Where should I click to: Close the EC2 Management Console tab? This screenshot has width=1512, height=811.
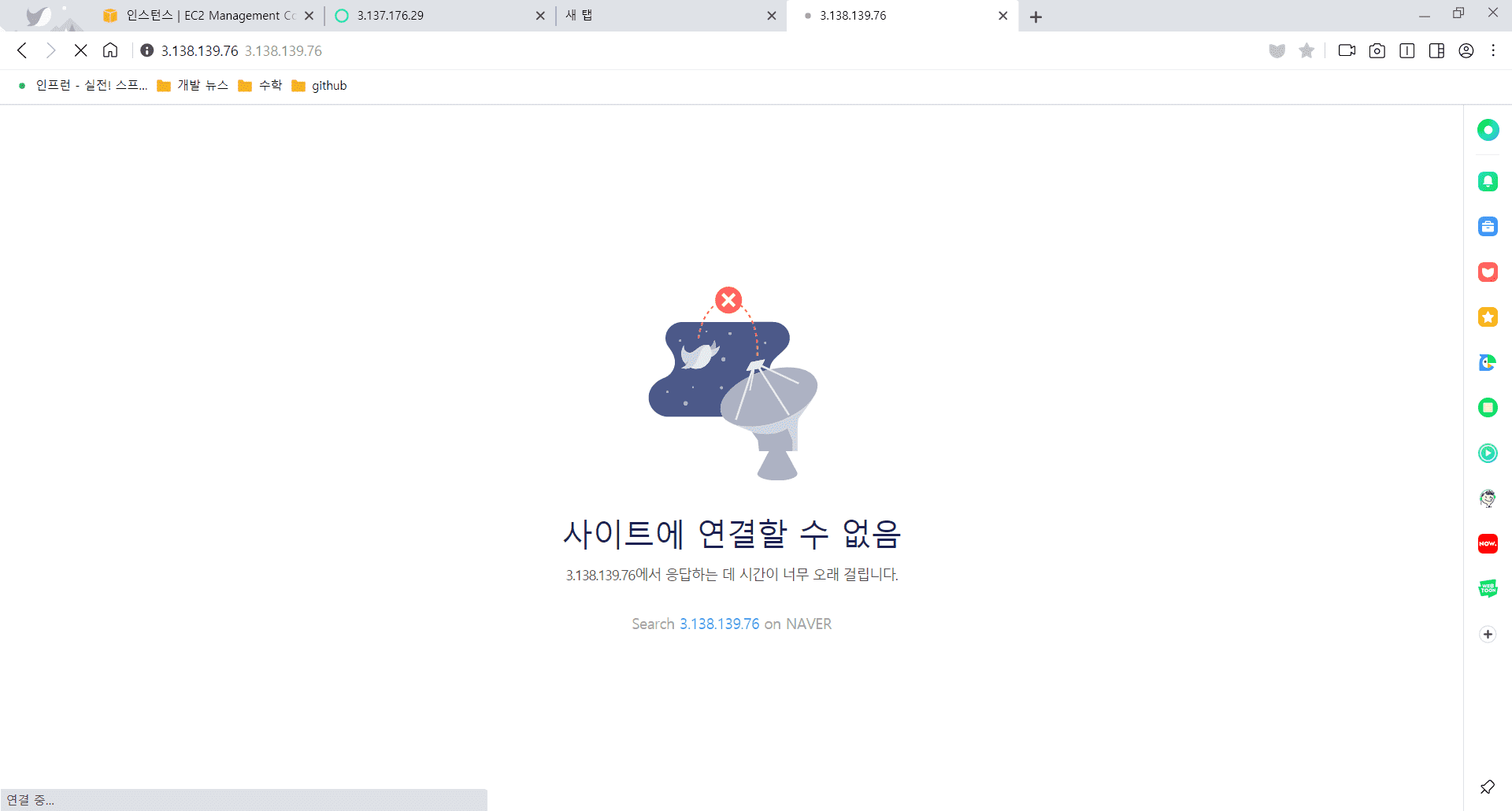(309, 16)
